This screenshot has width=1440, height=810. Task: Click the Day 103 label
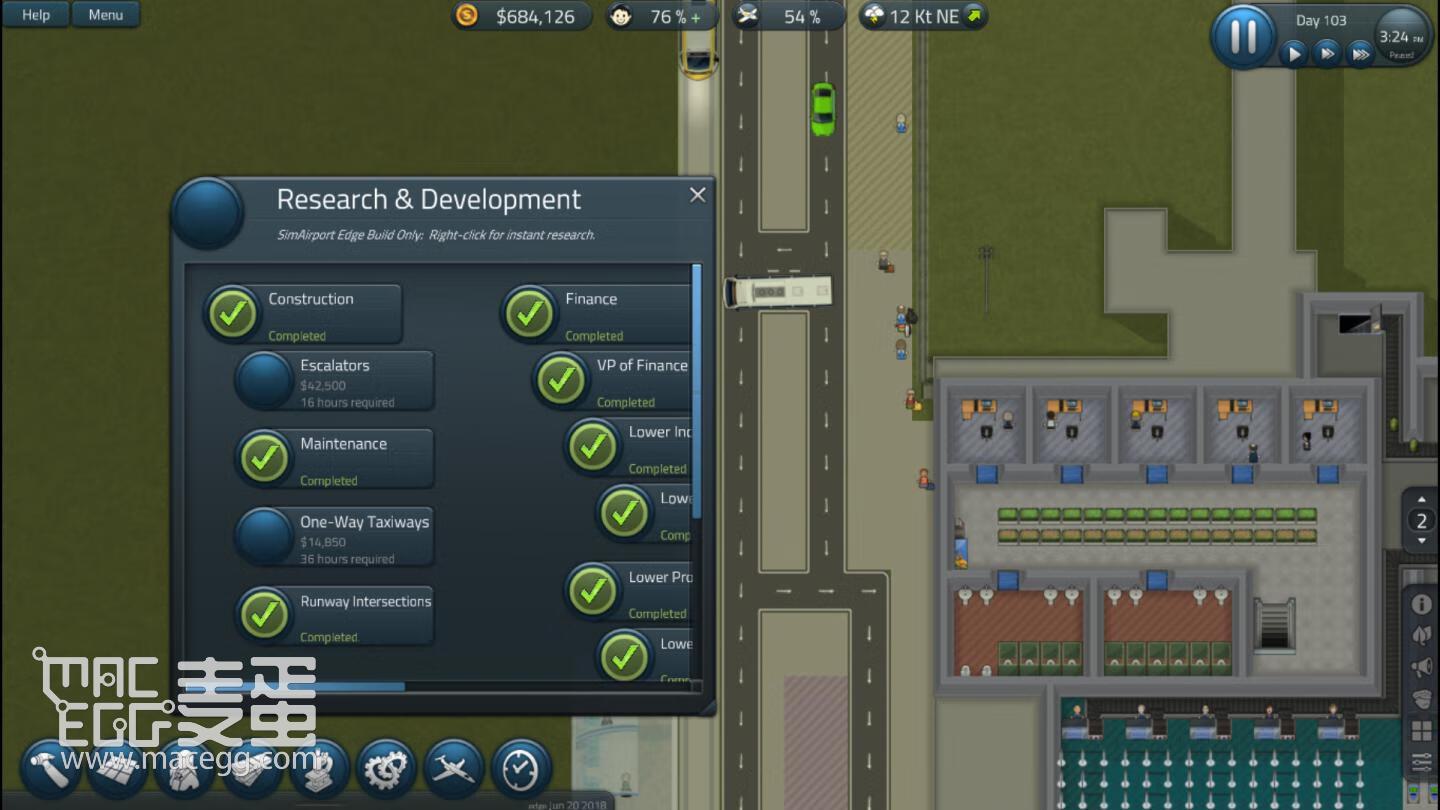pos(1321,20)
